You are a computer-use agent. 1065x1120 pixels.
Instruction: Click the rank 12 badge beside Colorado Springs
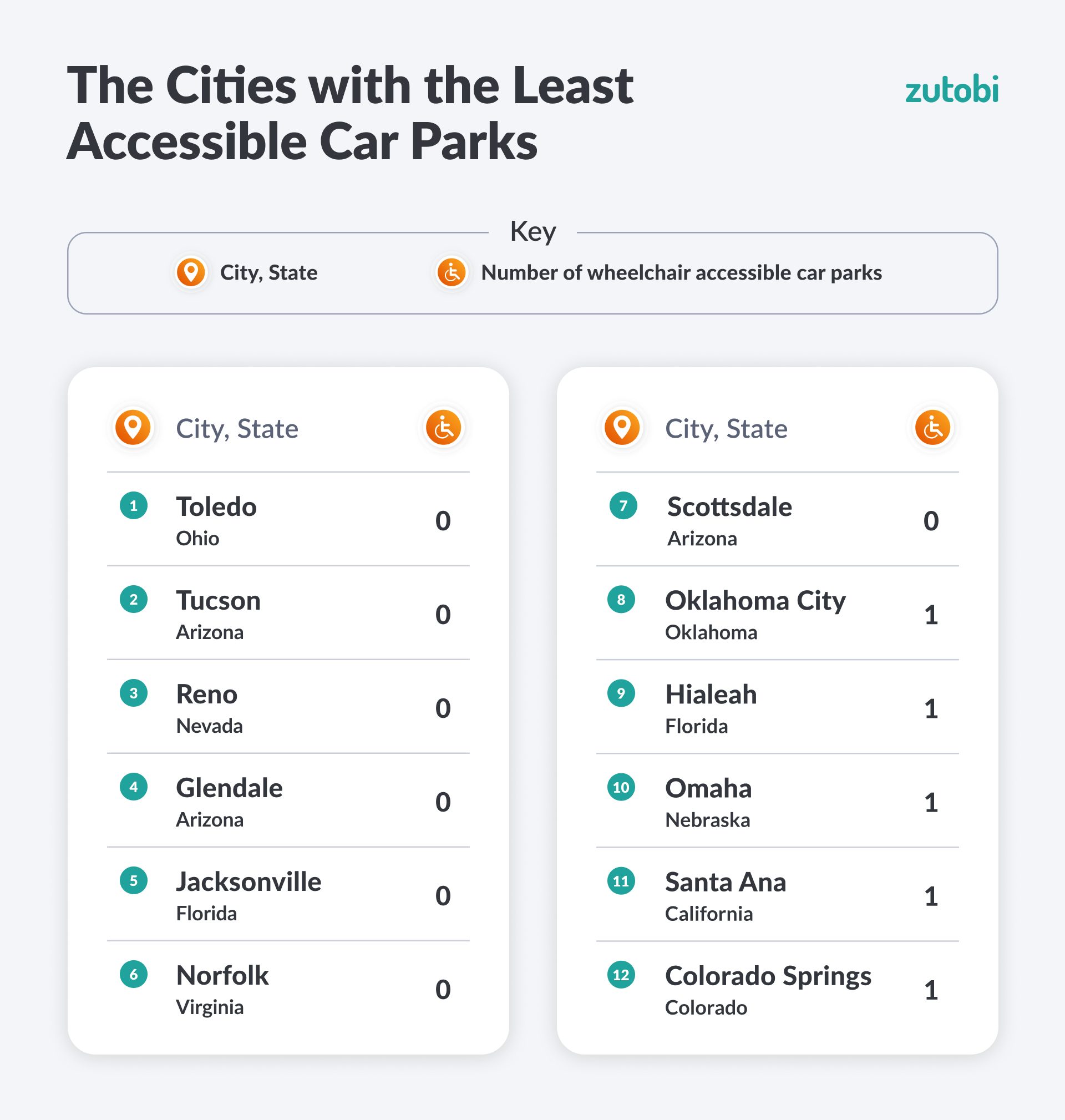pyautogui.click(x=621, y=975)
